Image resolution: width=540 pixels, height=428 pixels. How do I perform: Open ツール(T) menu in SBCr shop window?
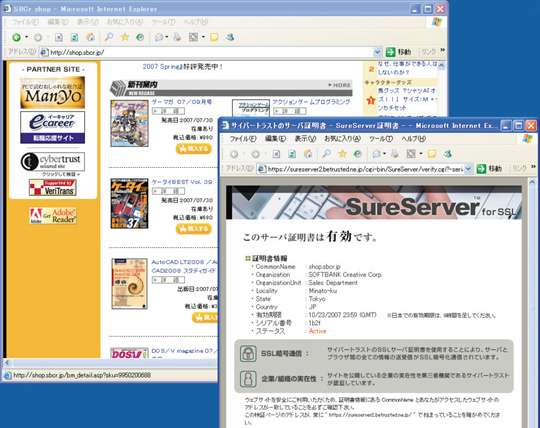click(x=163, y=22)
